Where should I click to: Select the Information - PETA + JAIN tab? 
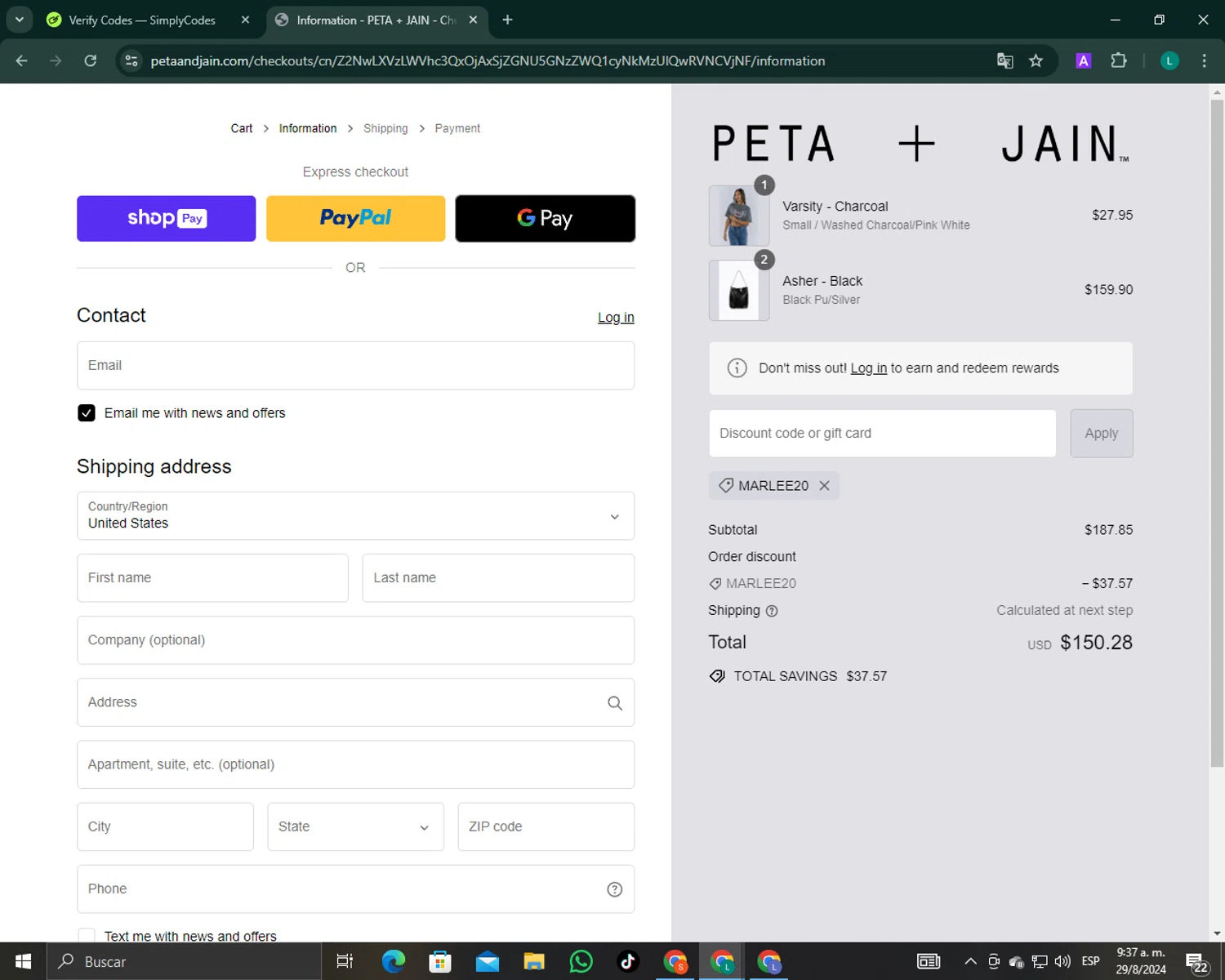pos(376,20)
